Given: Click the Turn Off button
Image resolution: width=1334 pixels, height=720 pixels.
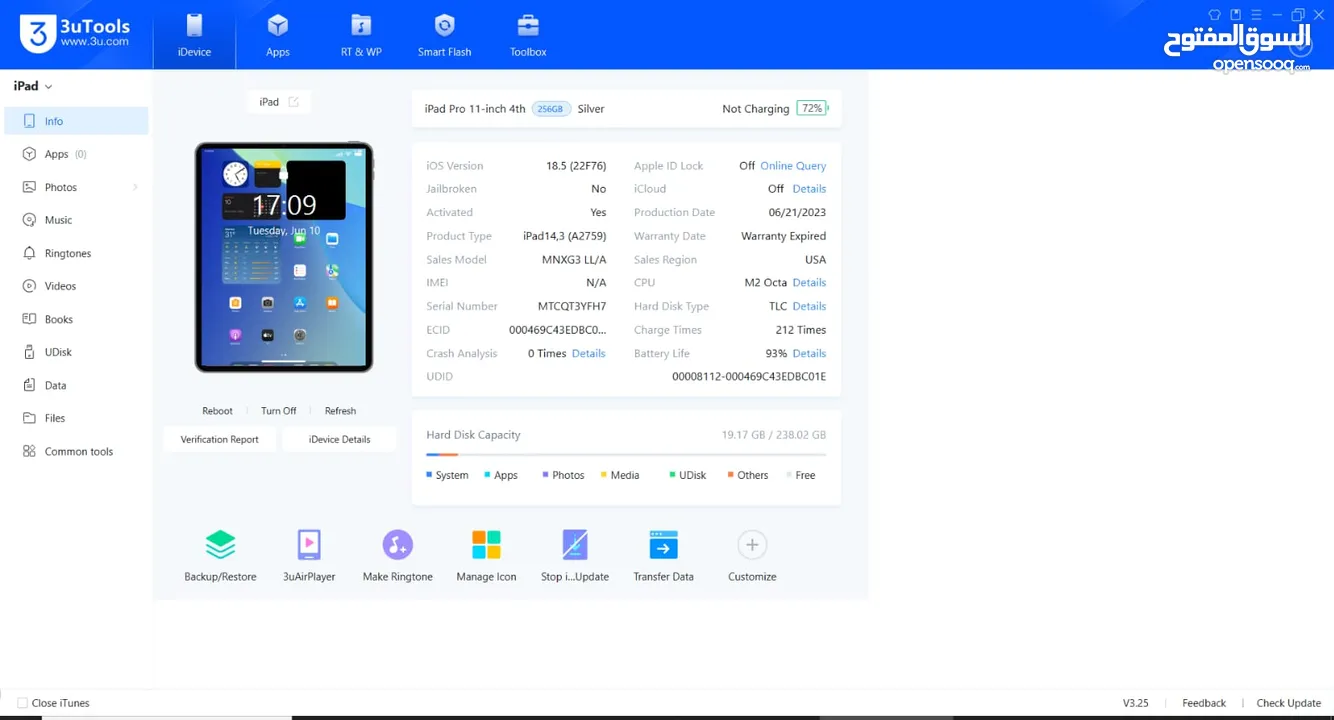Looking at the screenshot, I should 278,411.
